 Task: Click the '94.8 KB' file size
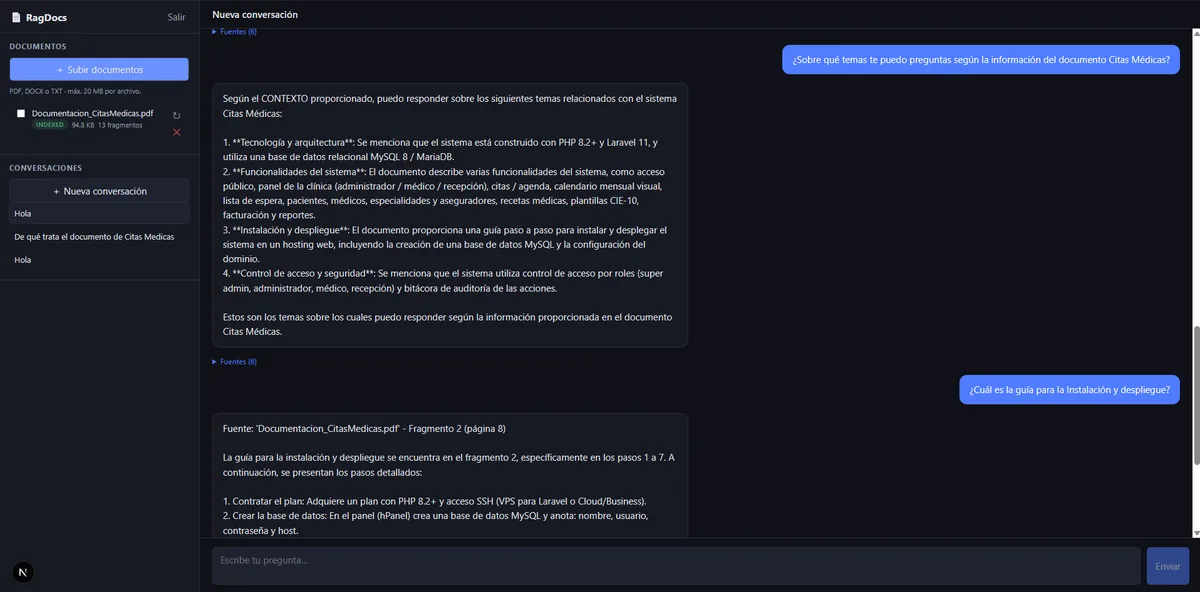coord(83,126)
